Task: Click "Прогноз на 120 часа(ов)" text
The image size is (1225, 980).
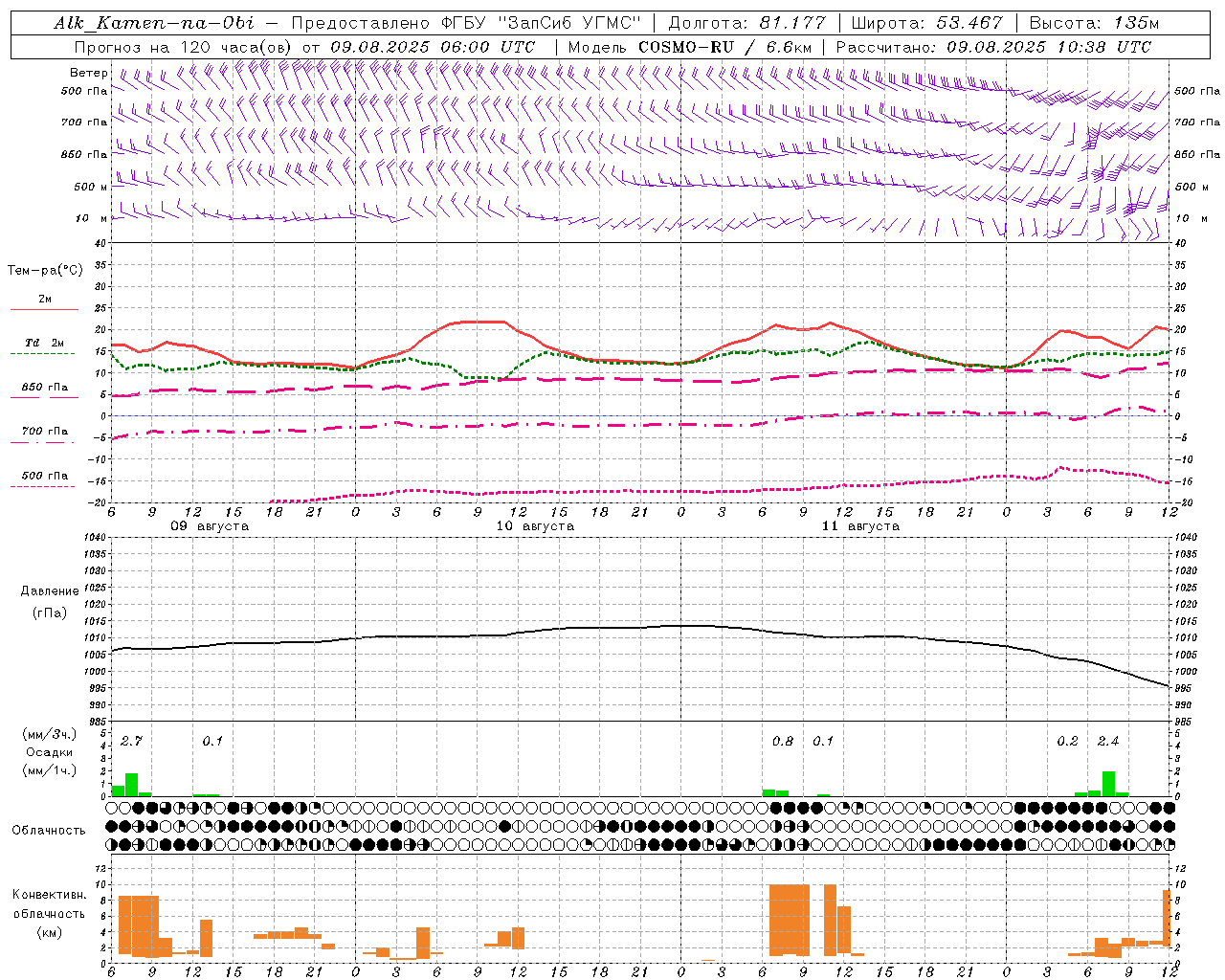Action: pyautogui.click(x=184, y=47)
